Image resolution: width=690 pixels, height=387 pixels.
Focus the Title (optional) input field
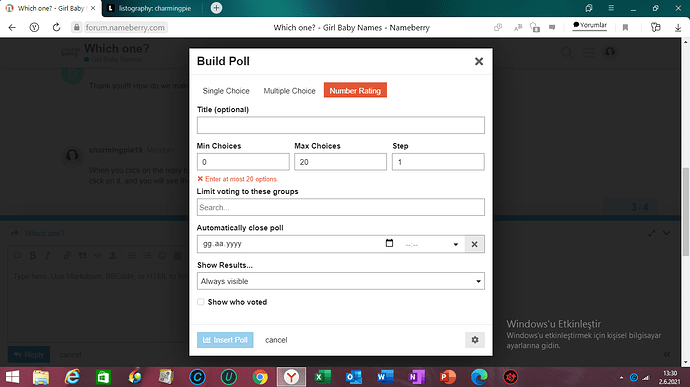coord(341,125)
